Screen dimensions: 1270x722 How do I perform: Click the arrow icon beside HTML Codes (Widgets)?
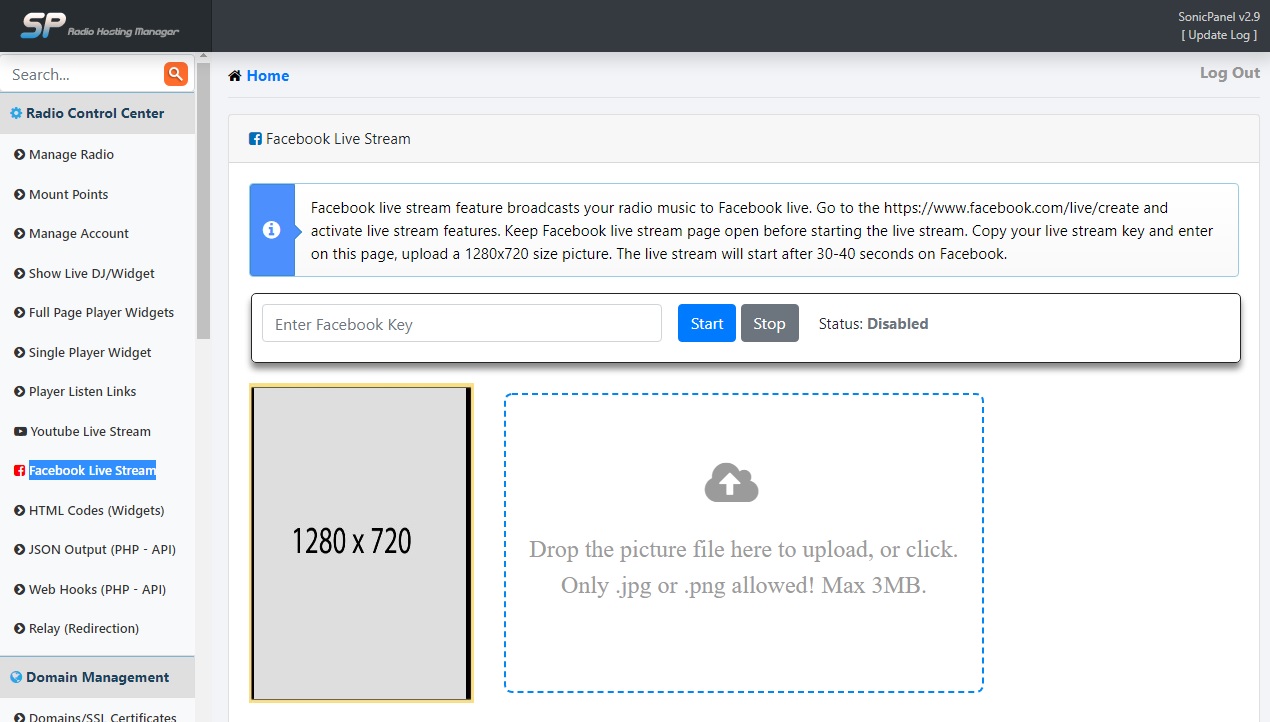point(19,511)
